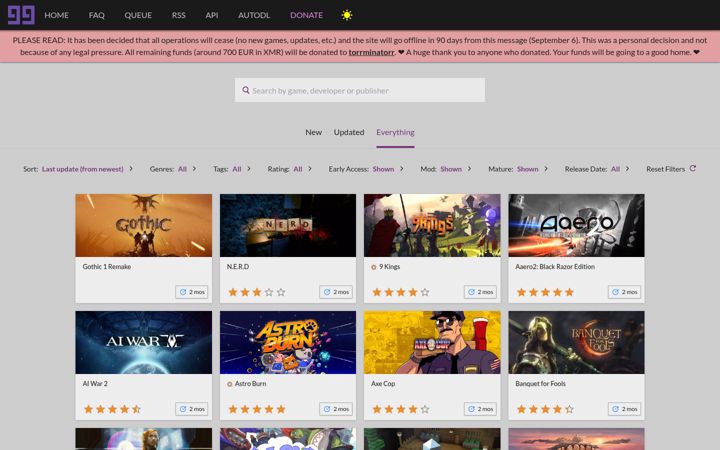Click the star rating on Banquet for Fools
Viewport: 720px width, 450px height.
[545, 409]
